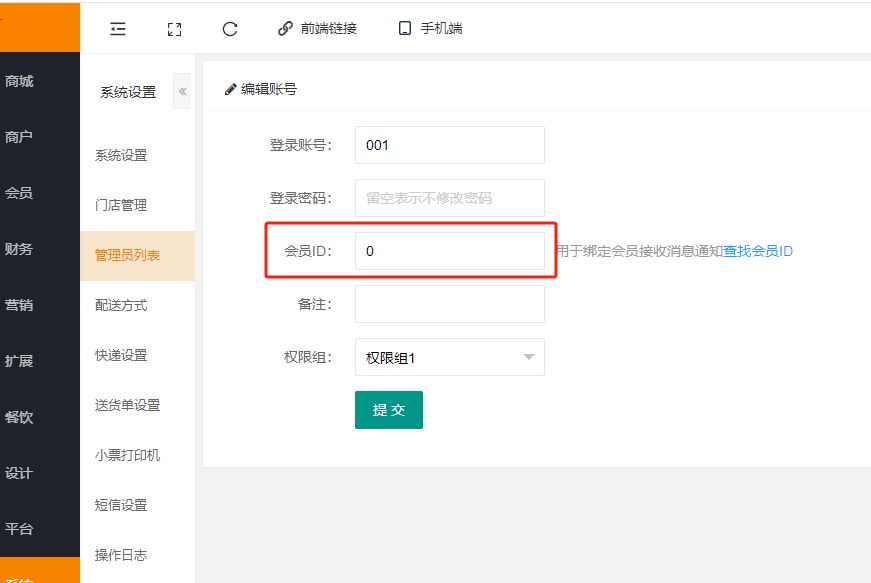Open the 营销 main navigation section

tap(19, 305)
